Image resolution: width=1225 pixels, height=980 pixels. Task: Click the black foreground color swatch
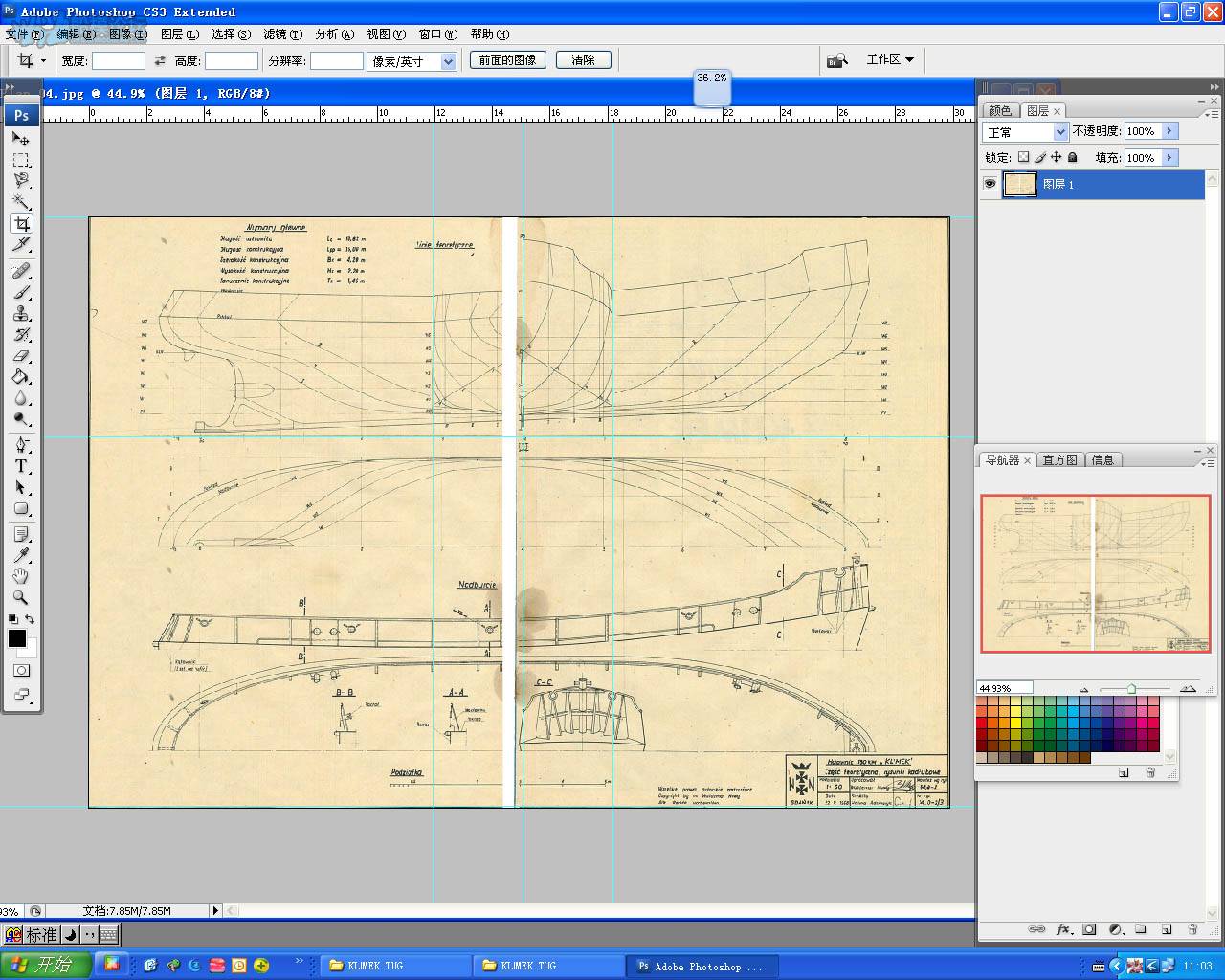click(17, 638)
